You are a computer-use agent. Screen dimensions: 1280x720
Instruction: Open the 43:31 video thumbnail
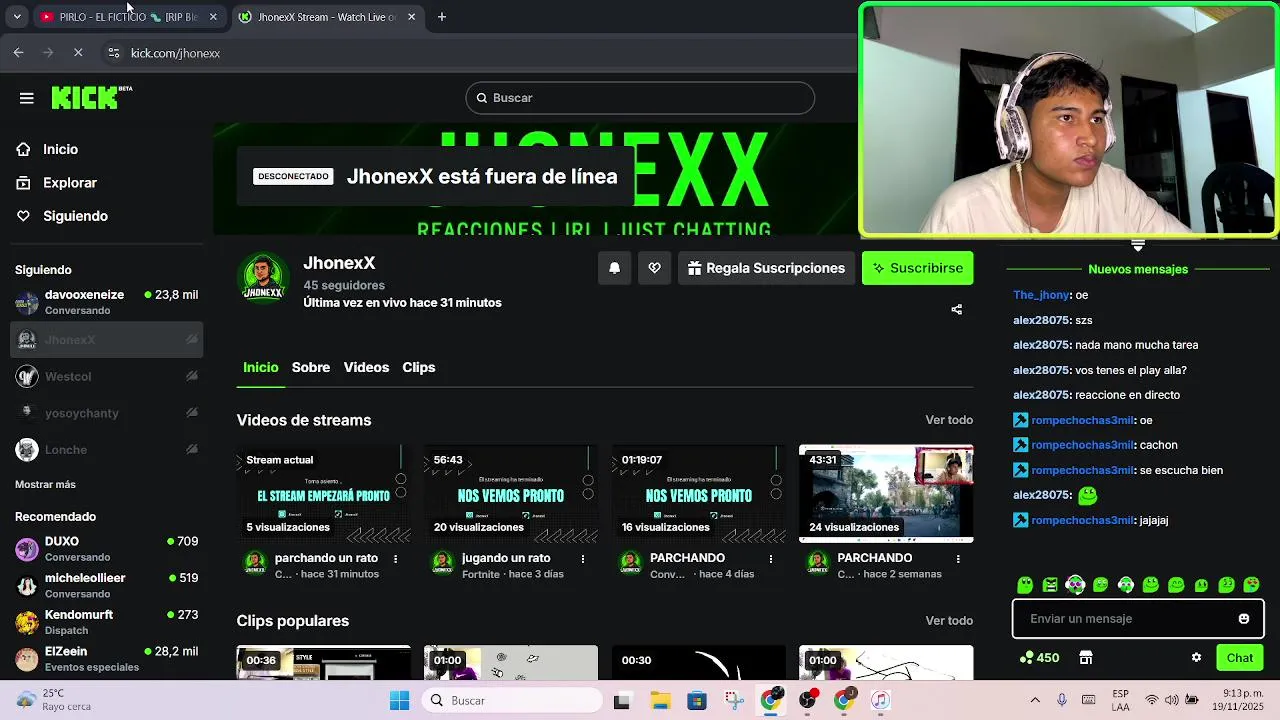click(886, 494)
